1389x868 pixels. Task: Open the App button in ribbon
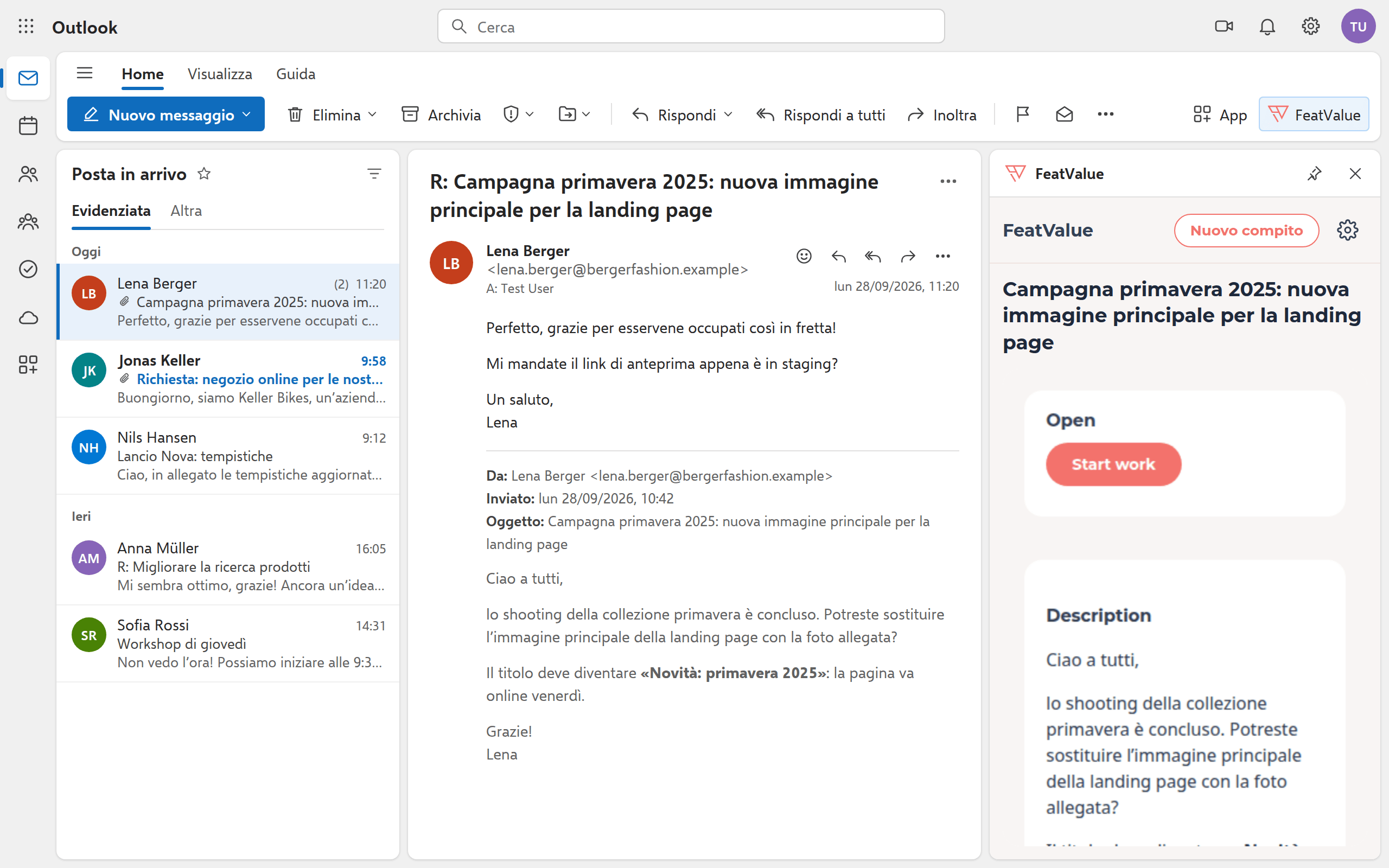[x=1220, y=114]
